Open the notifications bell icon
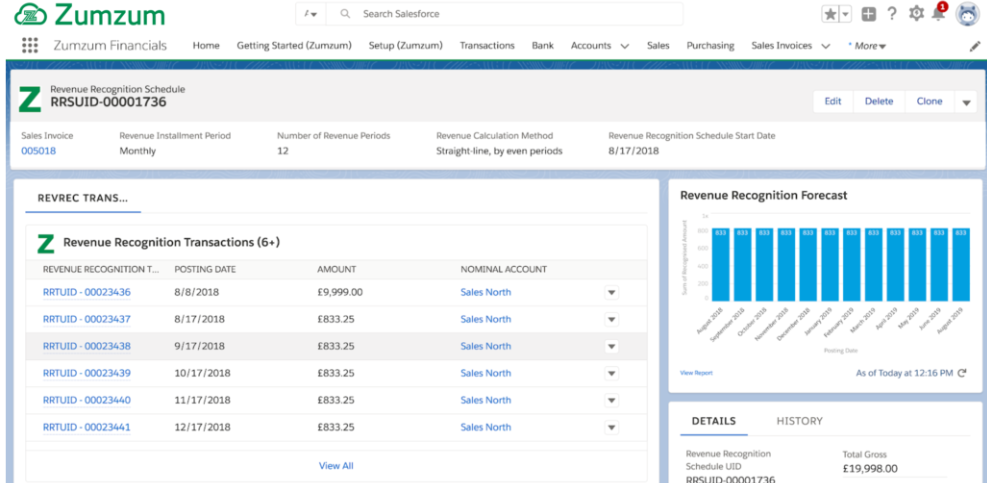The height and width of the screenshot is (483, 987). click(x=939, y=13)
